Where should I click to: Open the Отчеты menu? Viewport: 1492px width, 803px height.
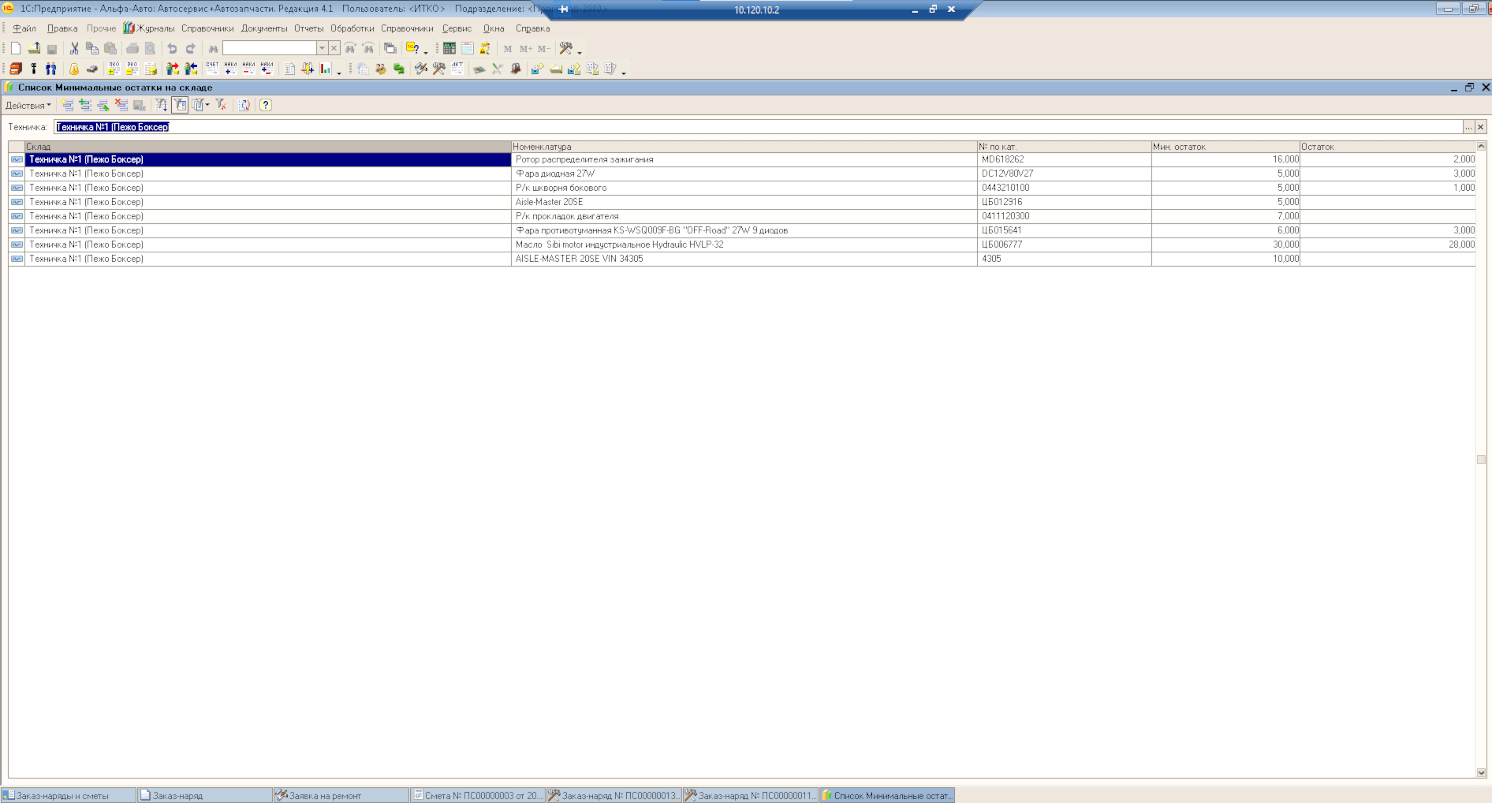[309, 28]
